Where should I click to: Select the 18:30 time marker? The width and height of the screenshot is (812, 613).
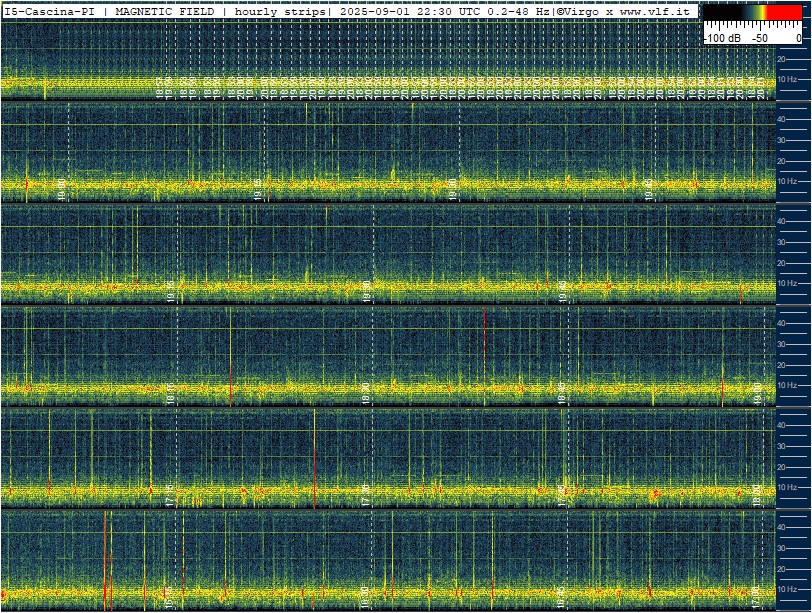pos(367,393)
